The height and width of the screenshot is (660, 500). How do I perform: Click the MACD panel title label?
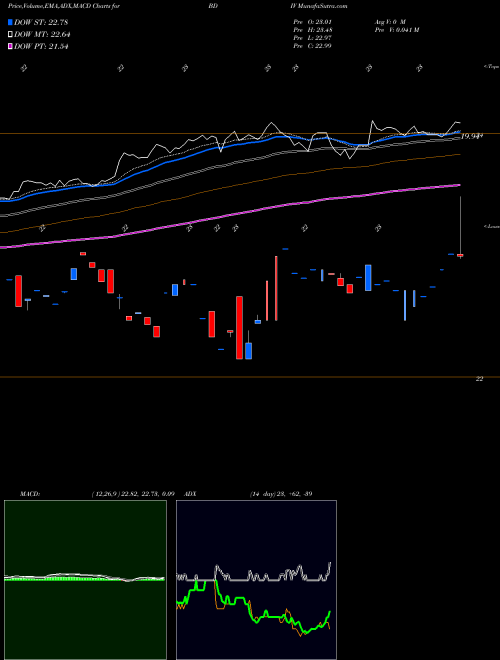[30, 494]
